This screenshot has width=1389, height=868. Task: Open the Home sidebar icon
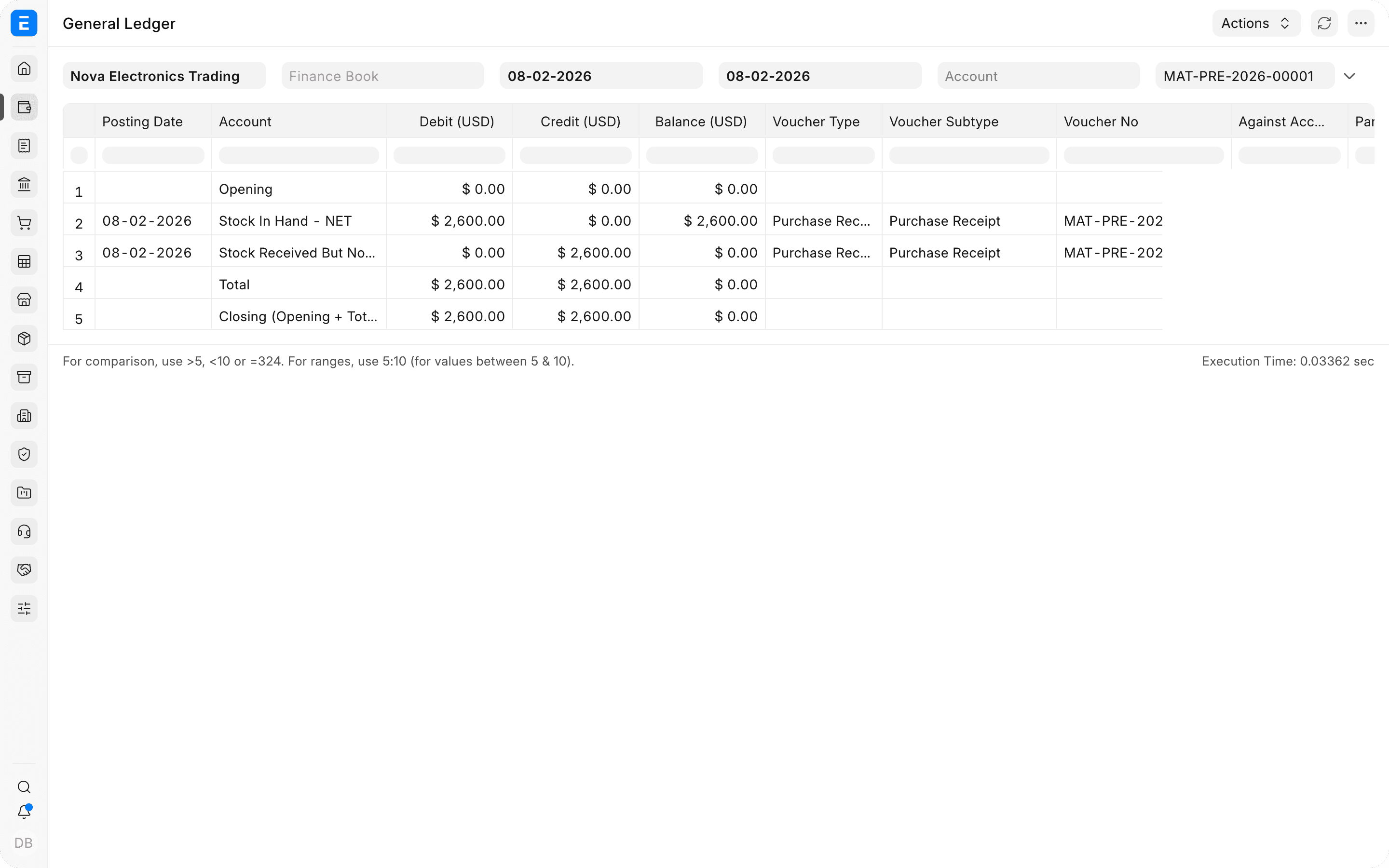pos(24,68)
